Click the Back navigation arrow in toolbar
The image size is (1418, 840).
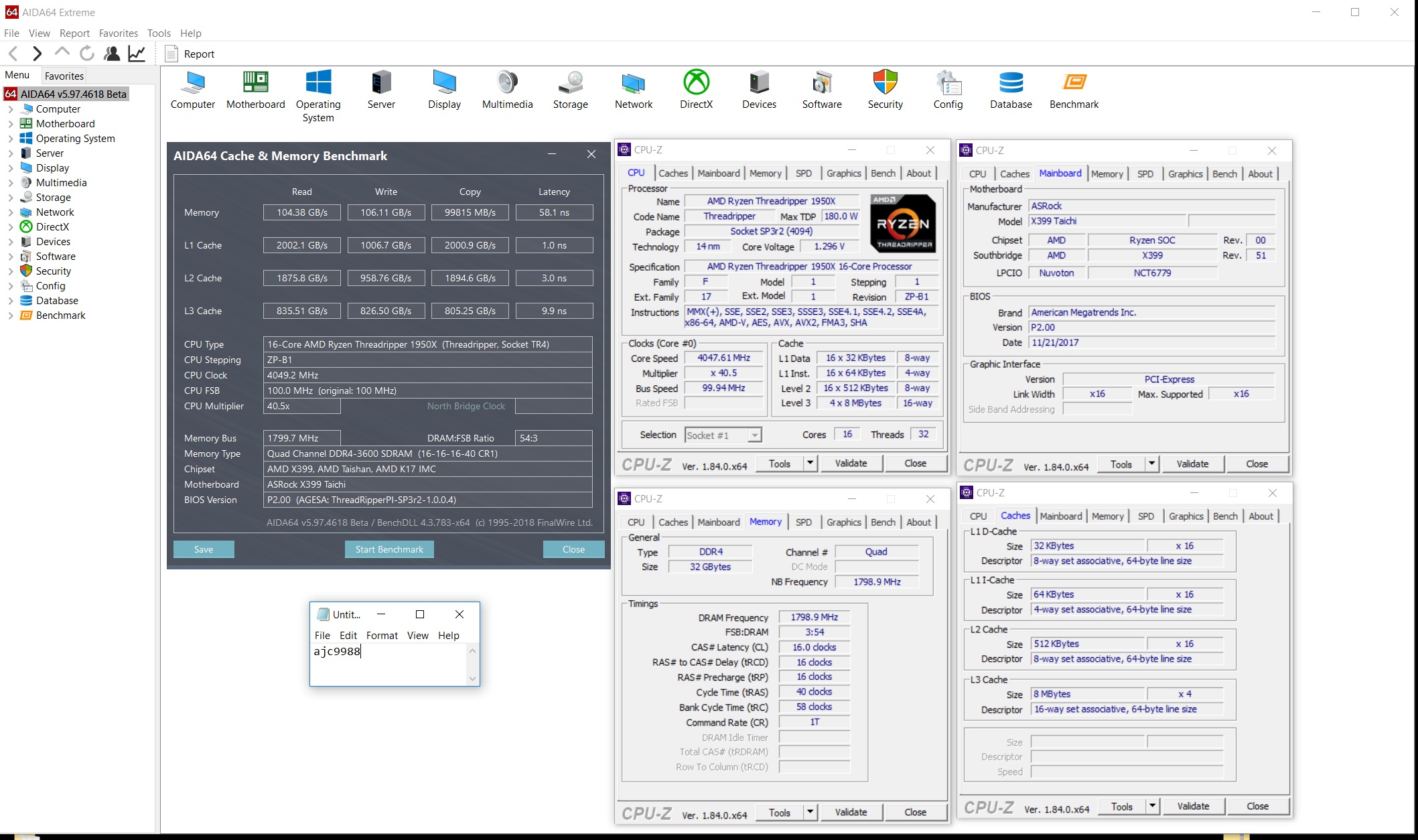13,54
